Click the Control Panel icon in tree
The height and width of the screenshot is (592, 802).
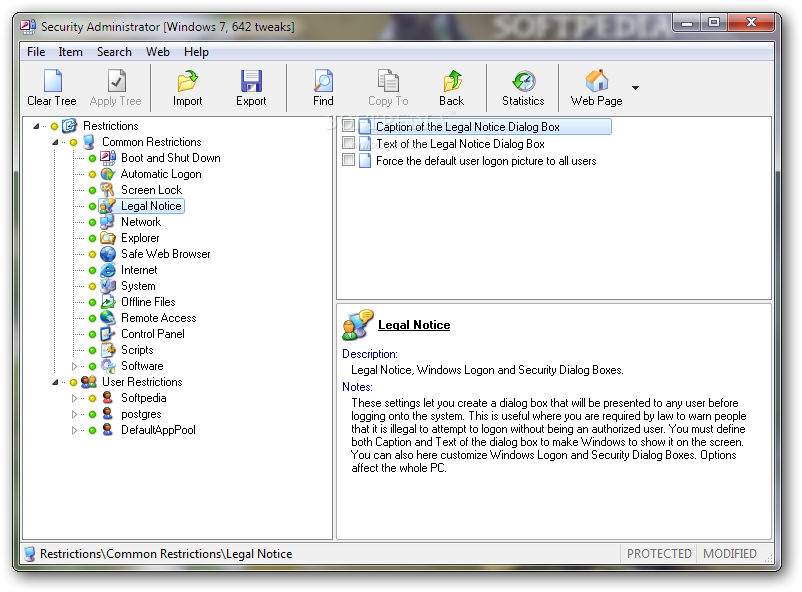[x=108, y=334]
